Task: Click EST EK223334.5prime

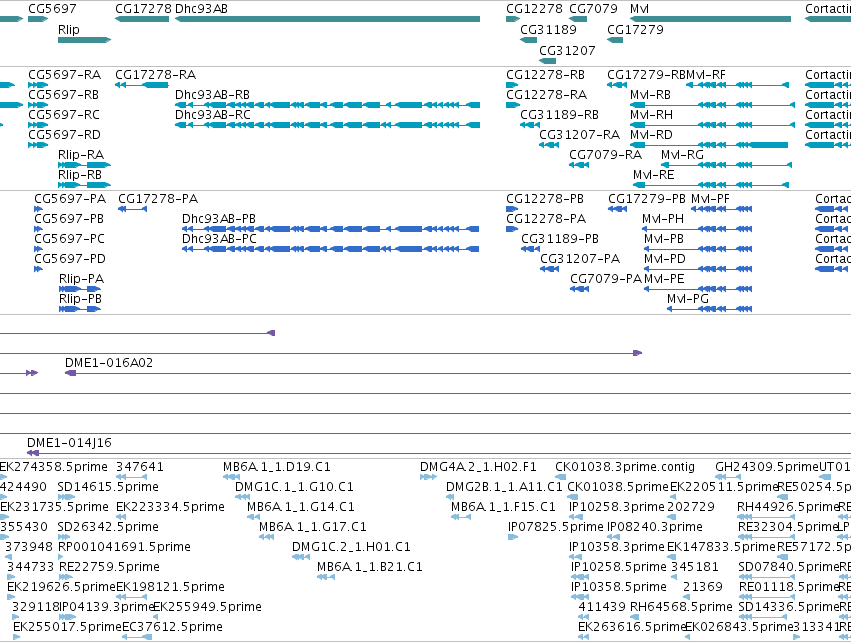Action: pos(121,517)
